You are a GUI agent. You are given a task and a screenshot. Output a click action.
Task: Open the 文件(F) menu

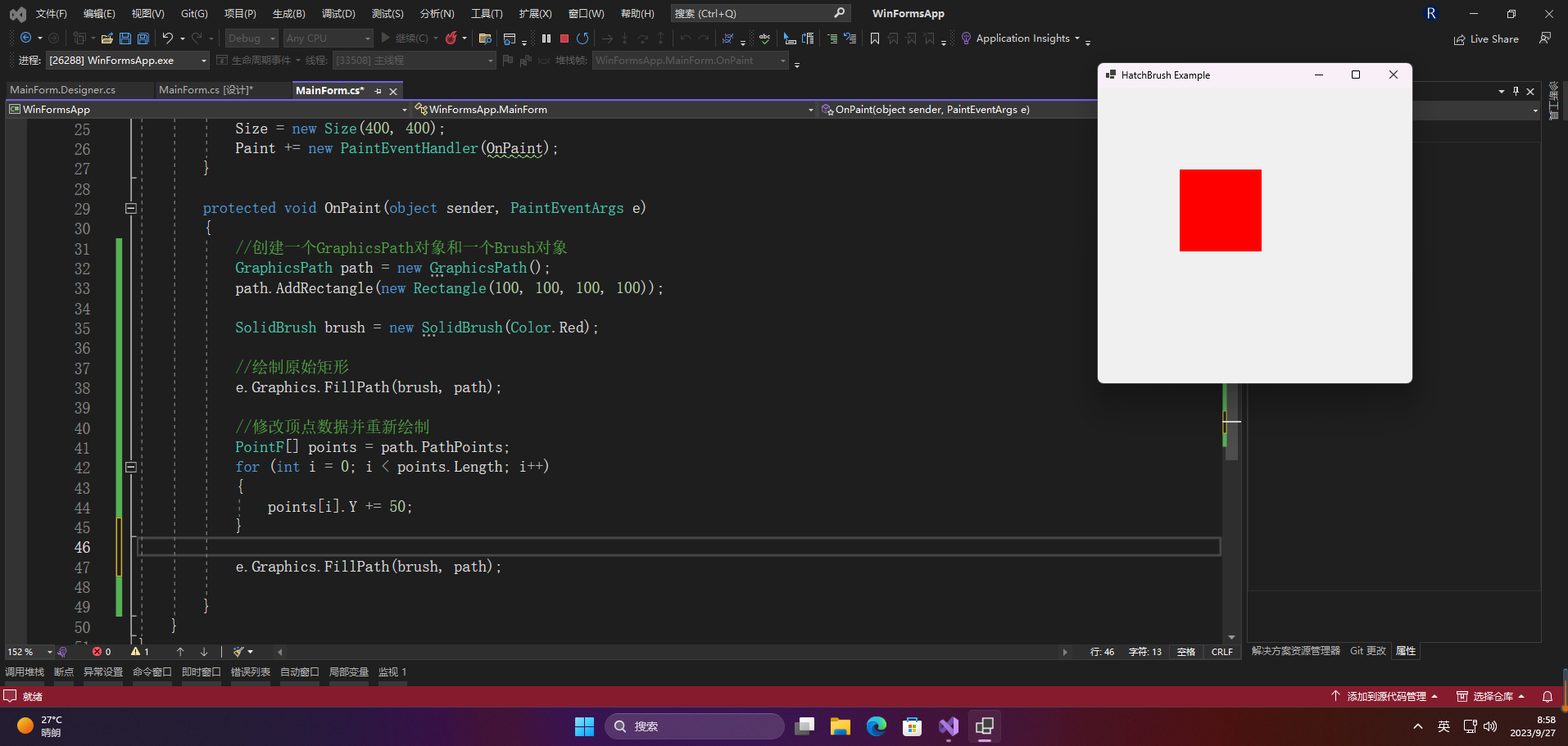click(x=51, y=13)
